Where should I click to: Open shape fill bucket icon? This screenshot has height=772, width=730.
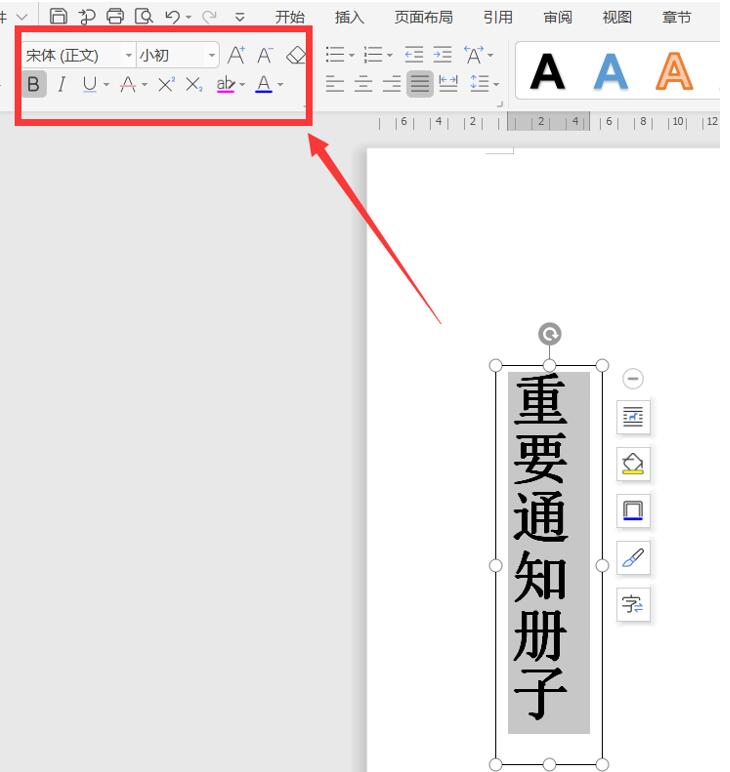pos(633,464)
